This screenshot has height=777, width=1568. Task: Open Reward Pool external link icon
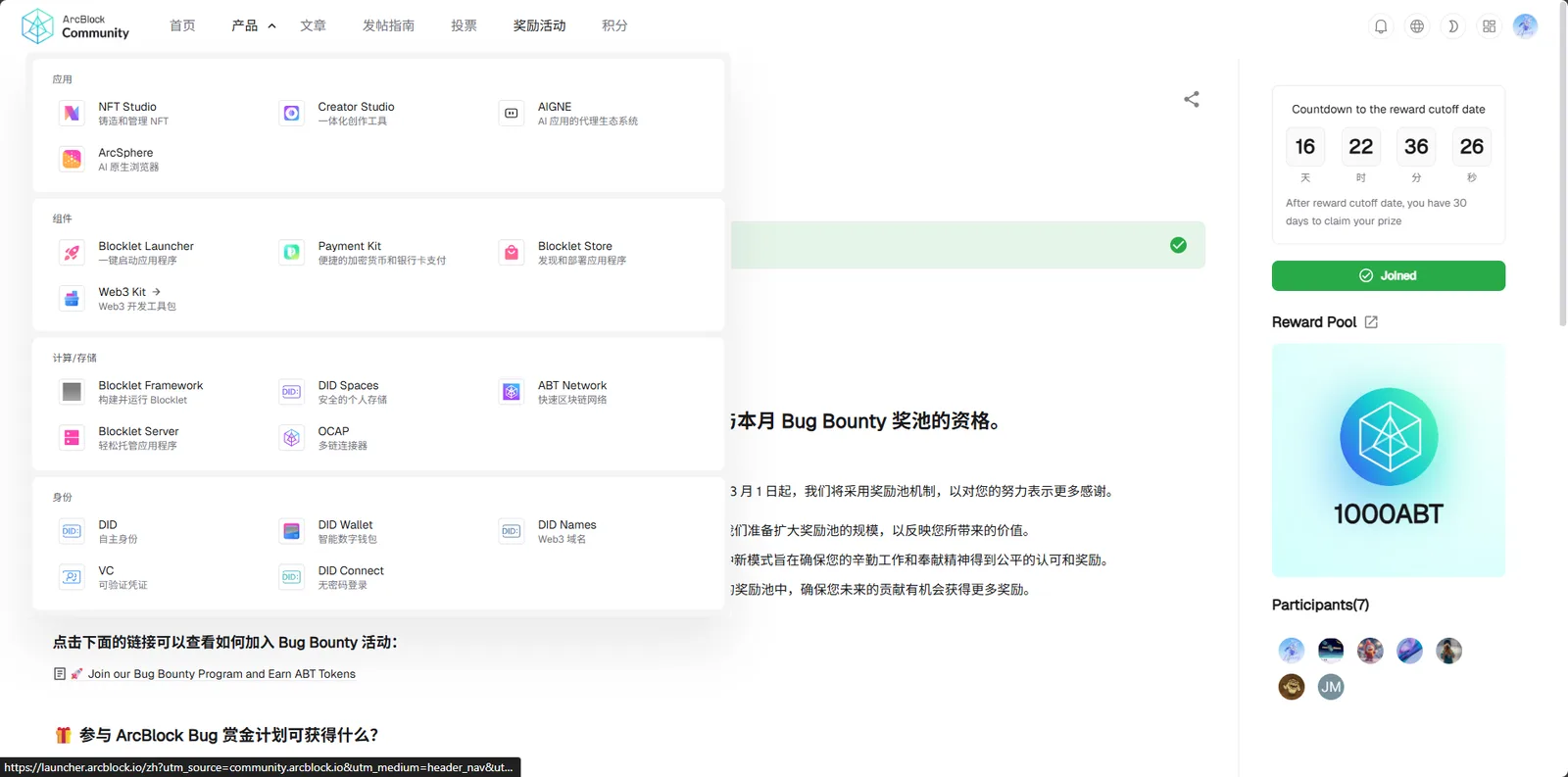pos(1371,322)
